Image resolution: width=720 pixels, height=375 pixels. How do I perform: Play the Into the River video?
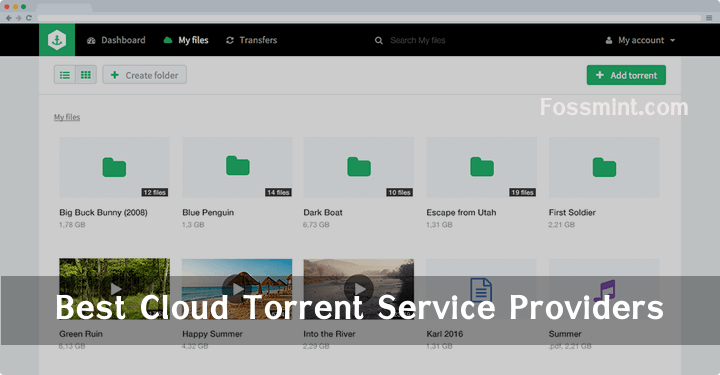pyautogui.click(x=359, y=289)
